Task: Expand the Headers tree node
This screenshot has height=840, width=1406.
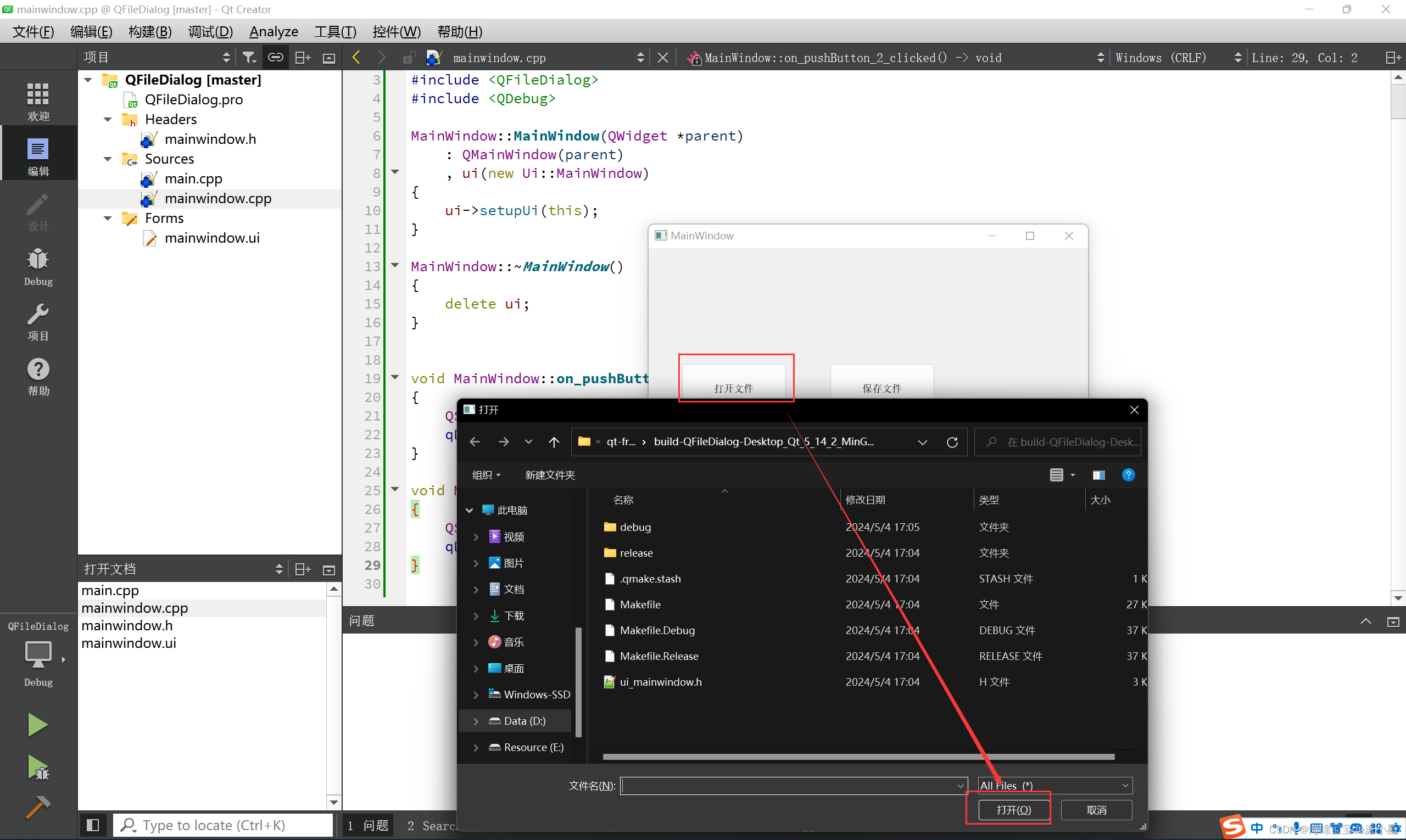Action: point(108,119)
